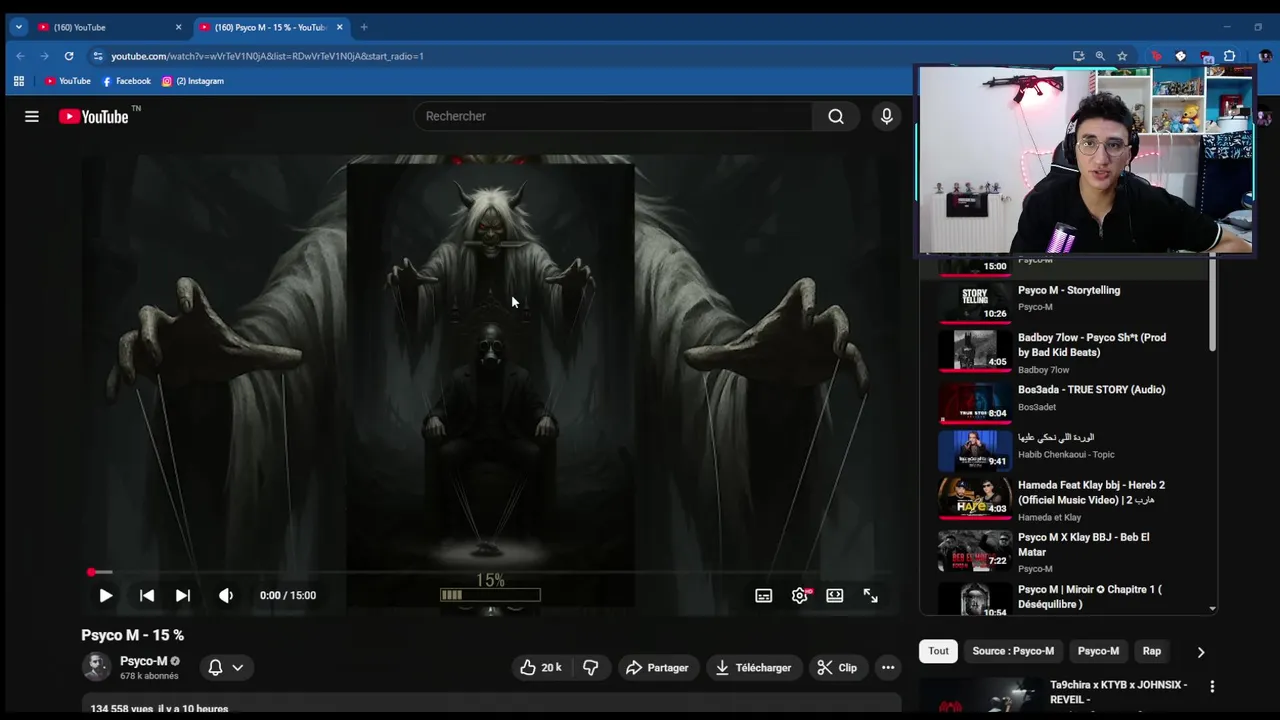
Task: Open the Ta9chira x KTYB x JOHNSIX recommendation
Action: [x=1118, y=692]
